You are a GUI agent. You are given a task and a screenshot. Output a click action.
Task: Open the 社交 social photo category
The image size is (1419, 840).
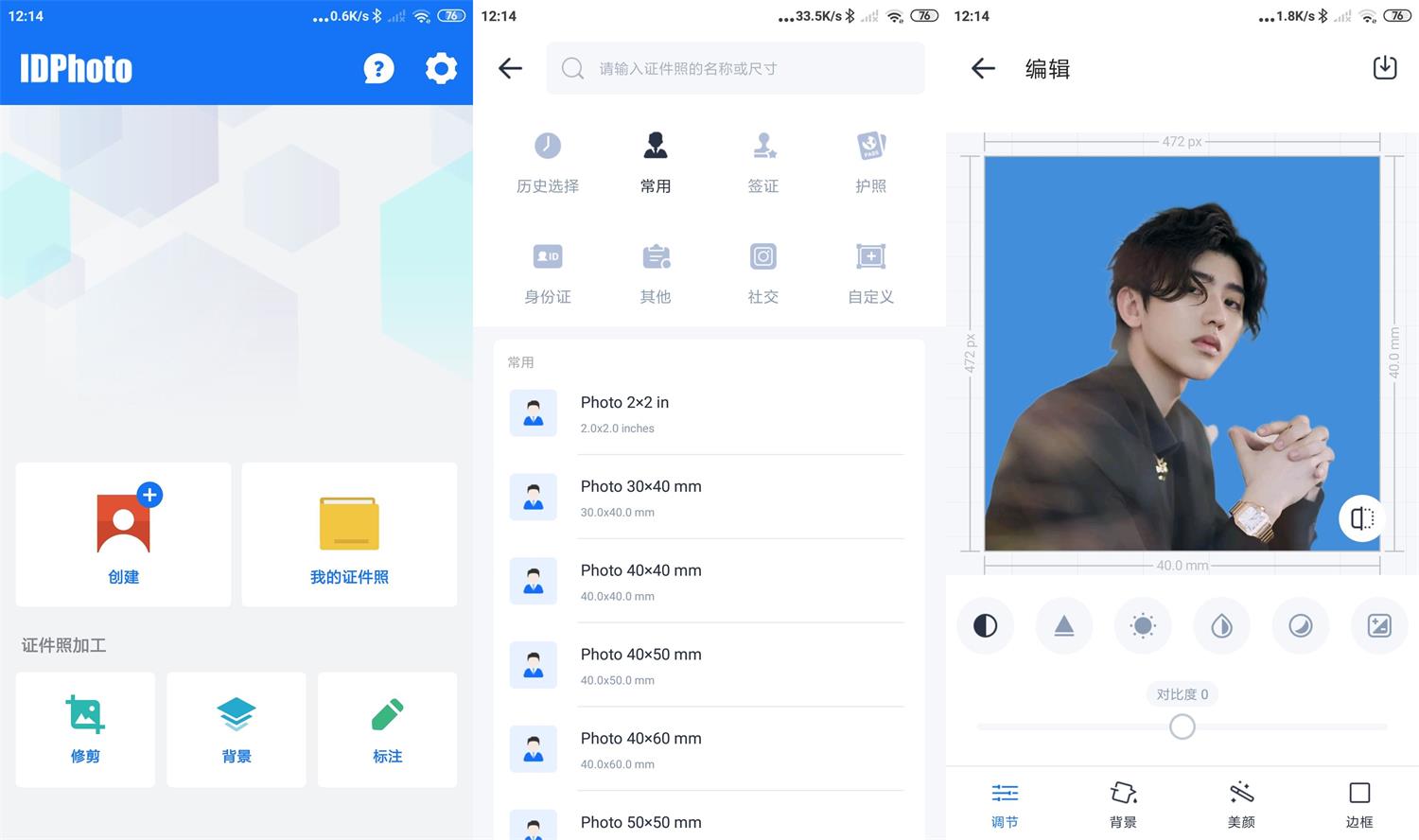click(762, 272)
